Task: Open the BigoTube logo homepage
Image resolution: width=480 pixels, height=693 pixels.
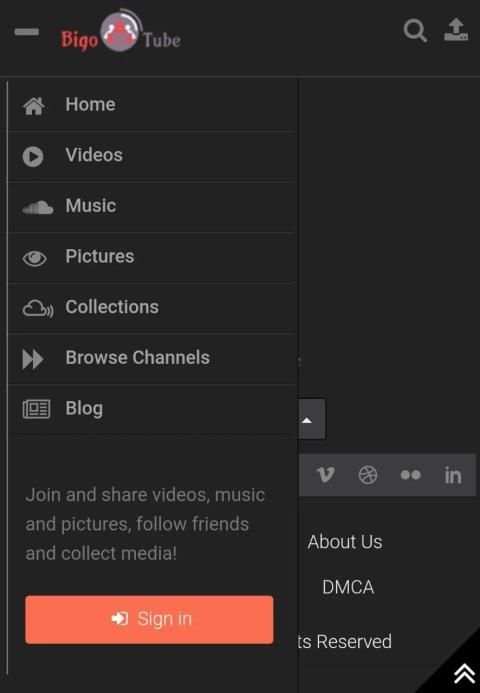Action: 121,32
